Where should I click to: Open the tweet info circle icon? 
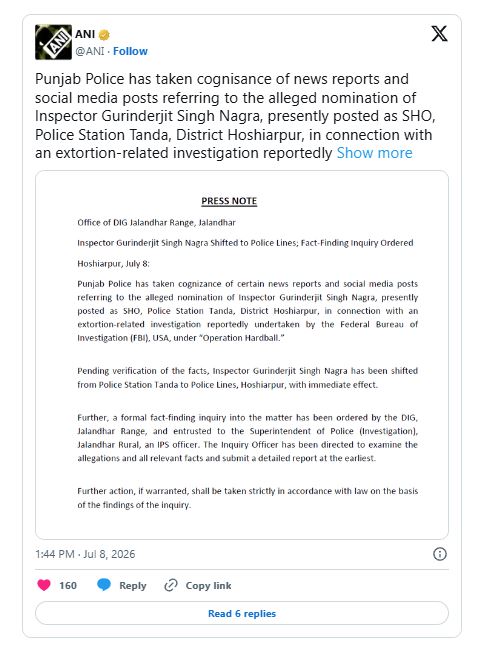click(x=440, y=554)
